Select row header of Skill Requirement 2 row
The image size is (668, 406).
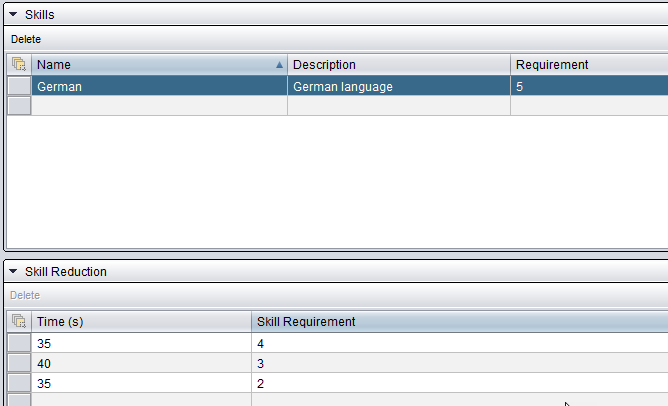pyautogui.click(x=18, y=382)
